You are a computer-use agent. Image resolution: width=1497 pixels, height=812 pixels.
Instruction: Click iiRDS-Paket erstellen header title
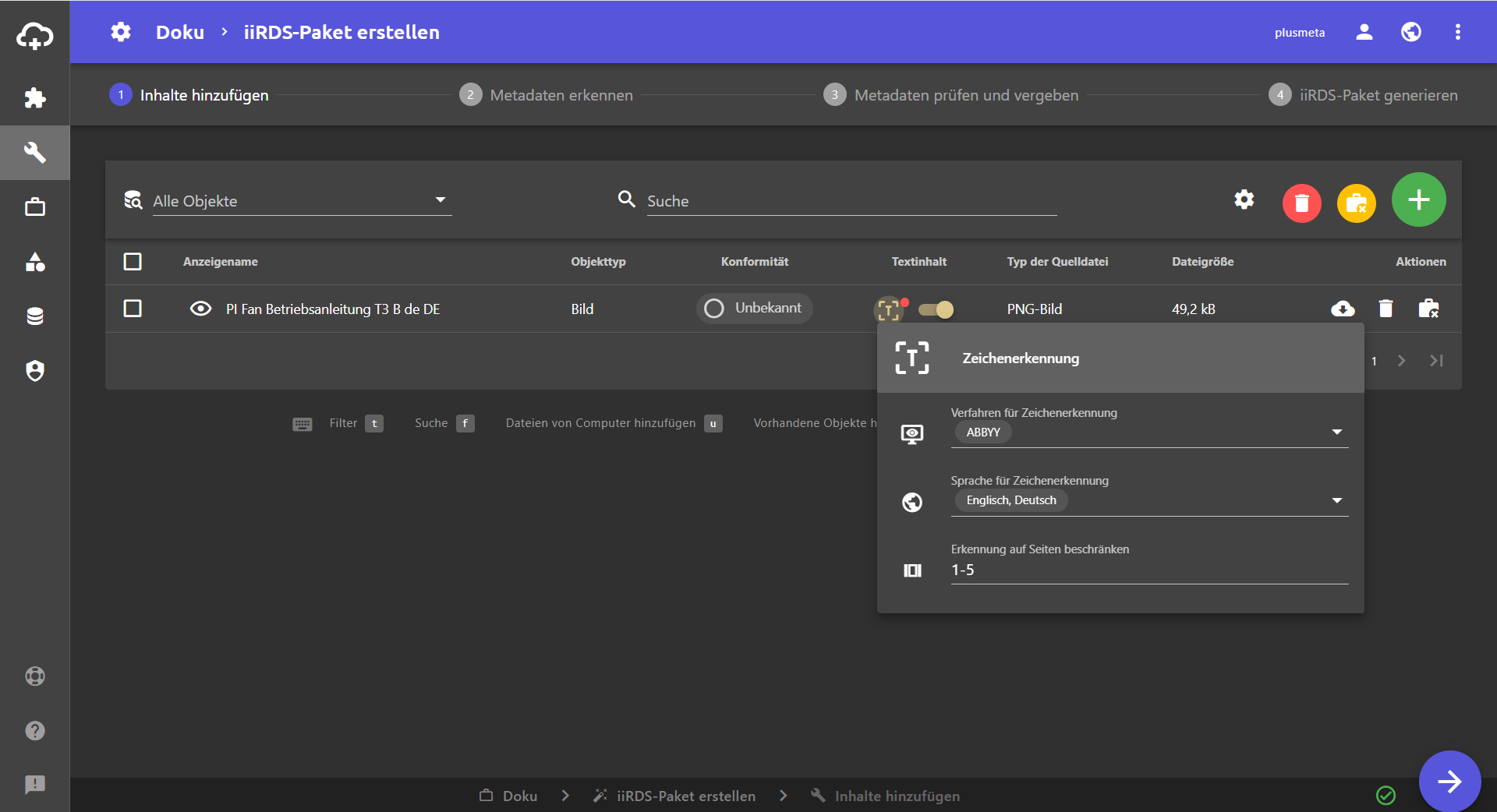tap(342, 32)
